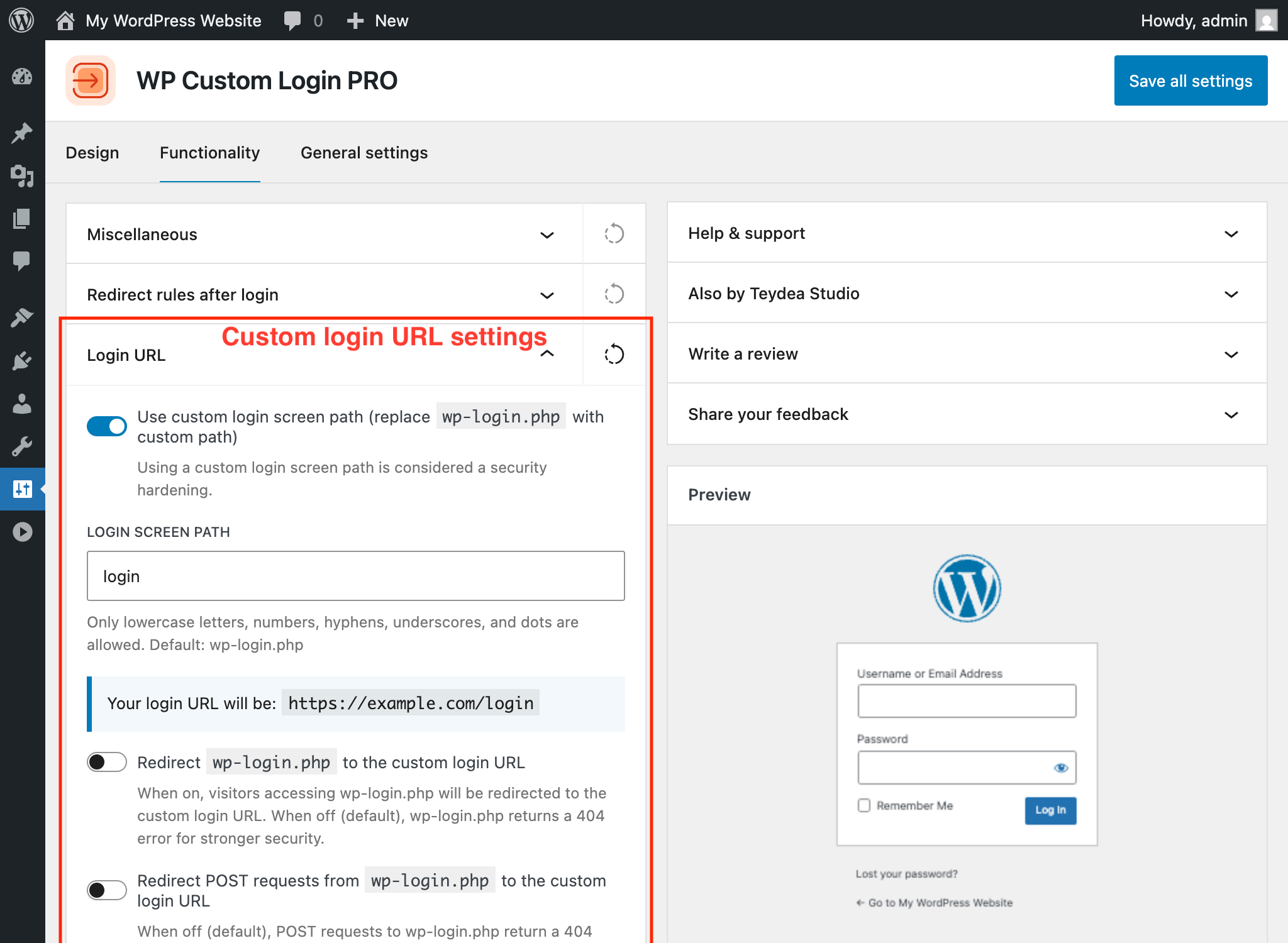
Task: Select the Posts pin icon in sidebar
Action: click(x=22, y=133)
